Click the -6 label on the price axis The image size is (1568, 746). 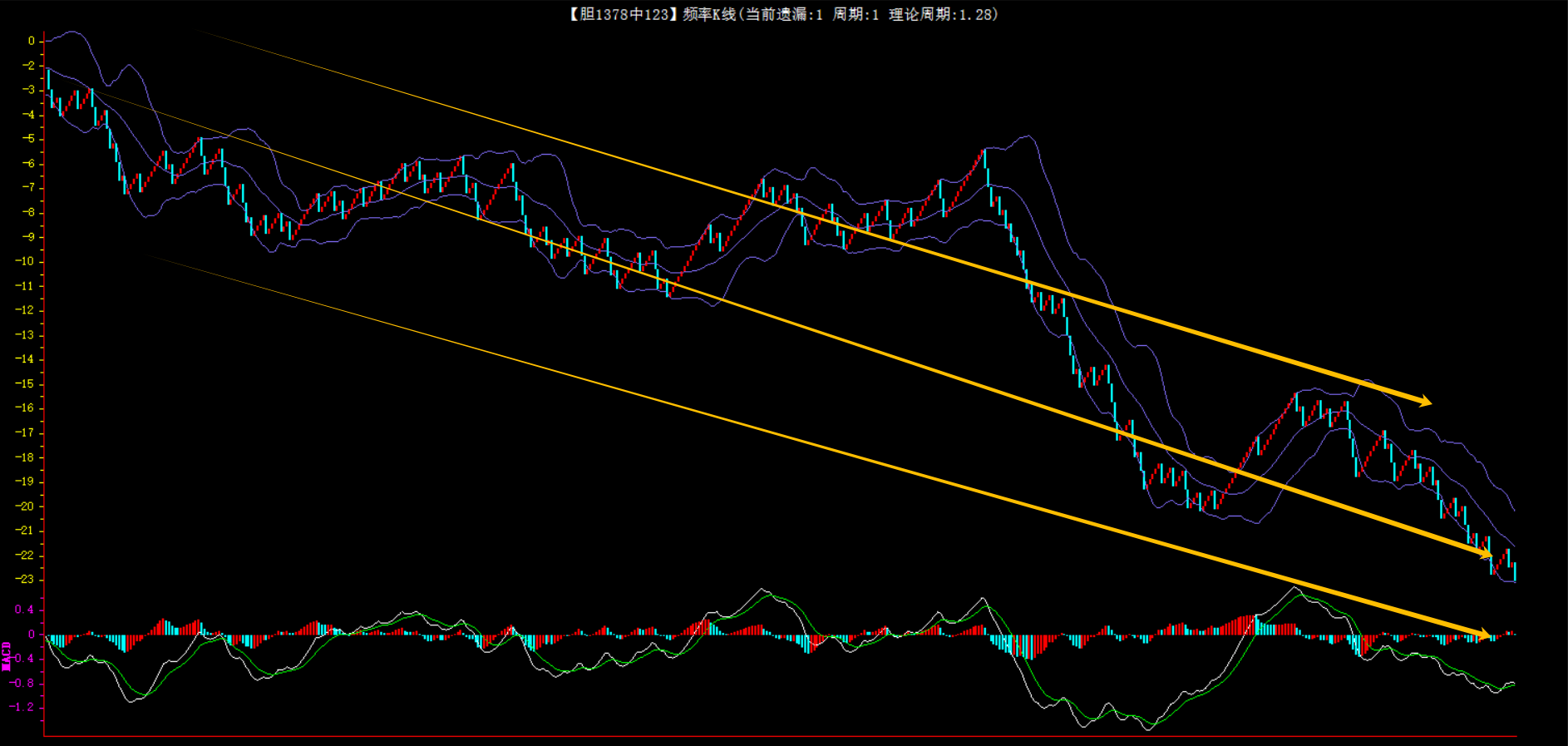tap(27, 164)
